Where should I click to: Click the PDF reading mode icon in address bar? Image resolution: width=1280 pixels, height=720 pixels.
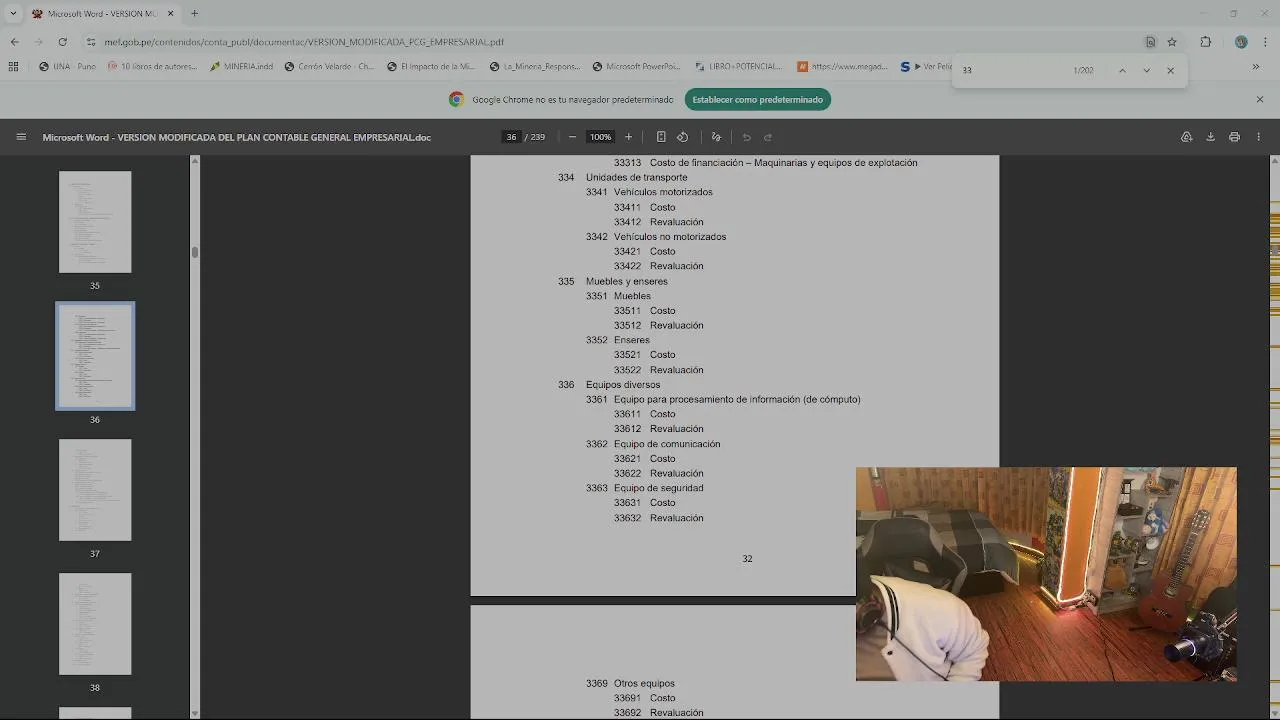tap(1150, 42)
